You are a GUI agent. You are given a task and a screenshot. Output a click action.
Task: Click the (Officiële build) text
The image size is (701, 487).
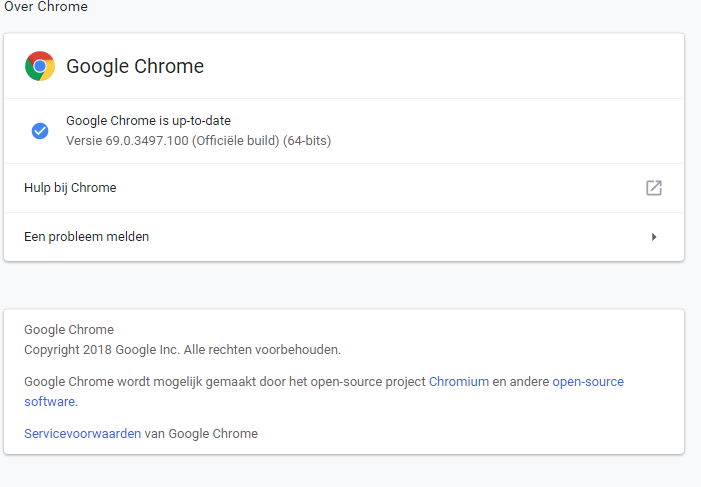click(x=236, y=141)
